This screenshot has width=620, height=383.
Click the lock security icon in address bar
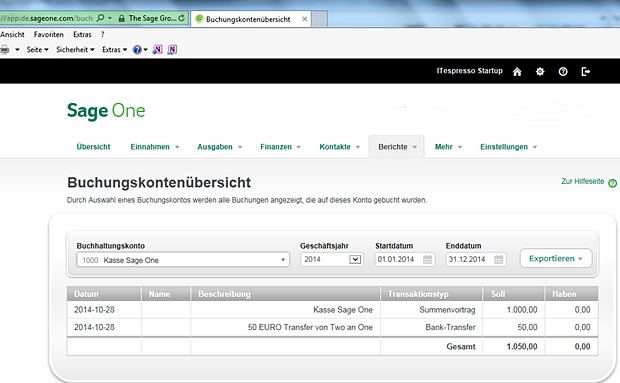click(122, 18)
